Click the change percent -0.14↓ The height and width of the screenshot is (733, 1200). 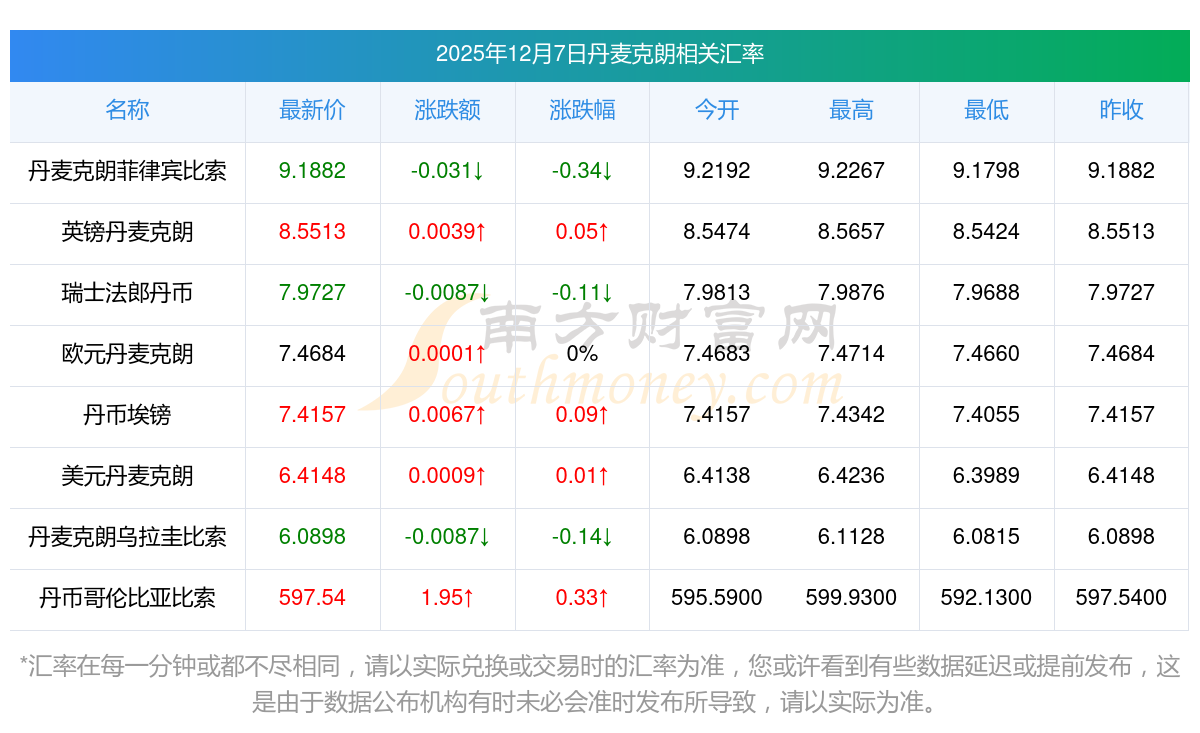tap(582, 537)
